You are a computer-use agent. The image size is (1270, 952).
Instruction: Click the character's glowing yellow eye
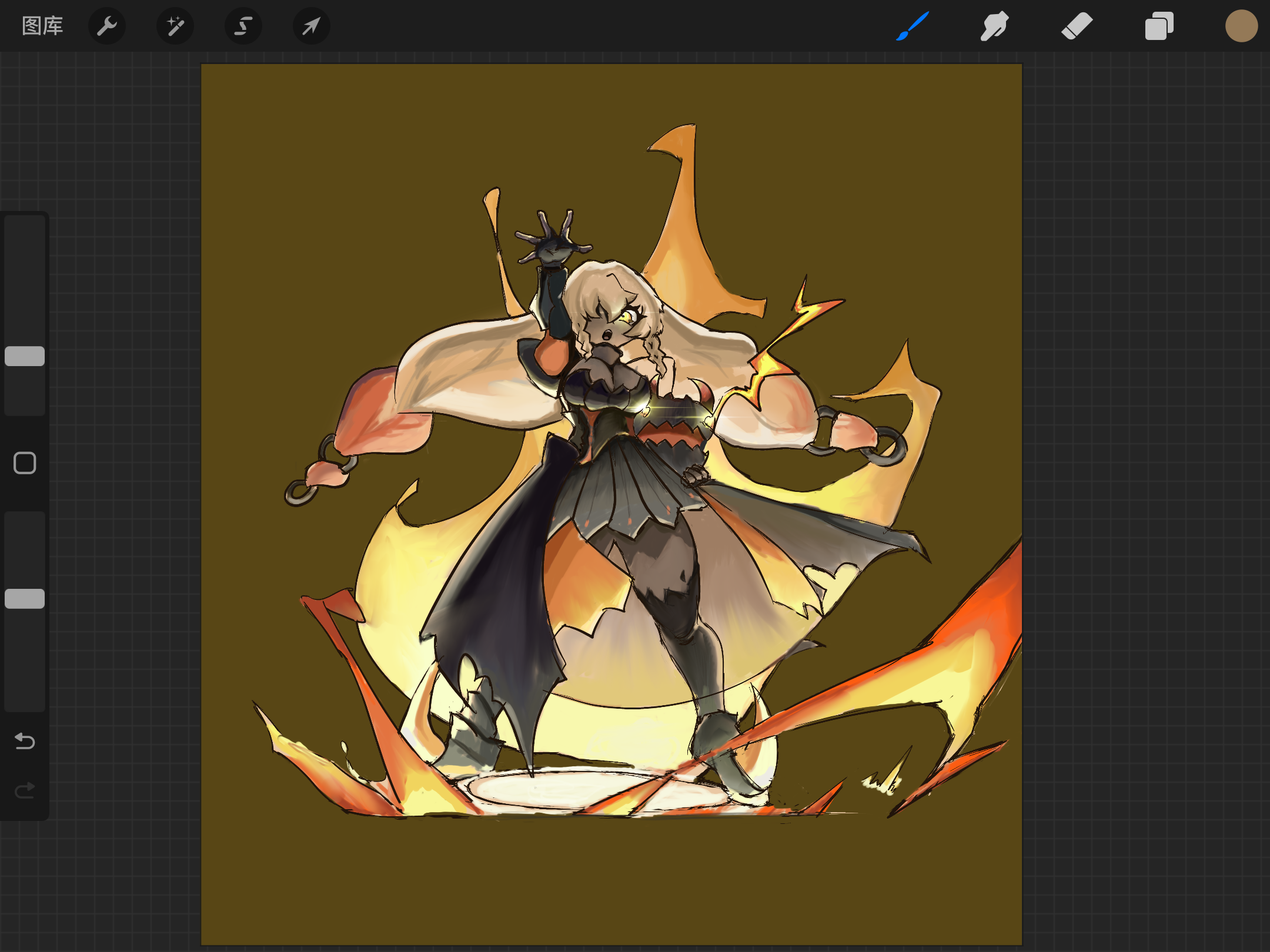click(x=627, y=317)
